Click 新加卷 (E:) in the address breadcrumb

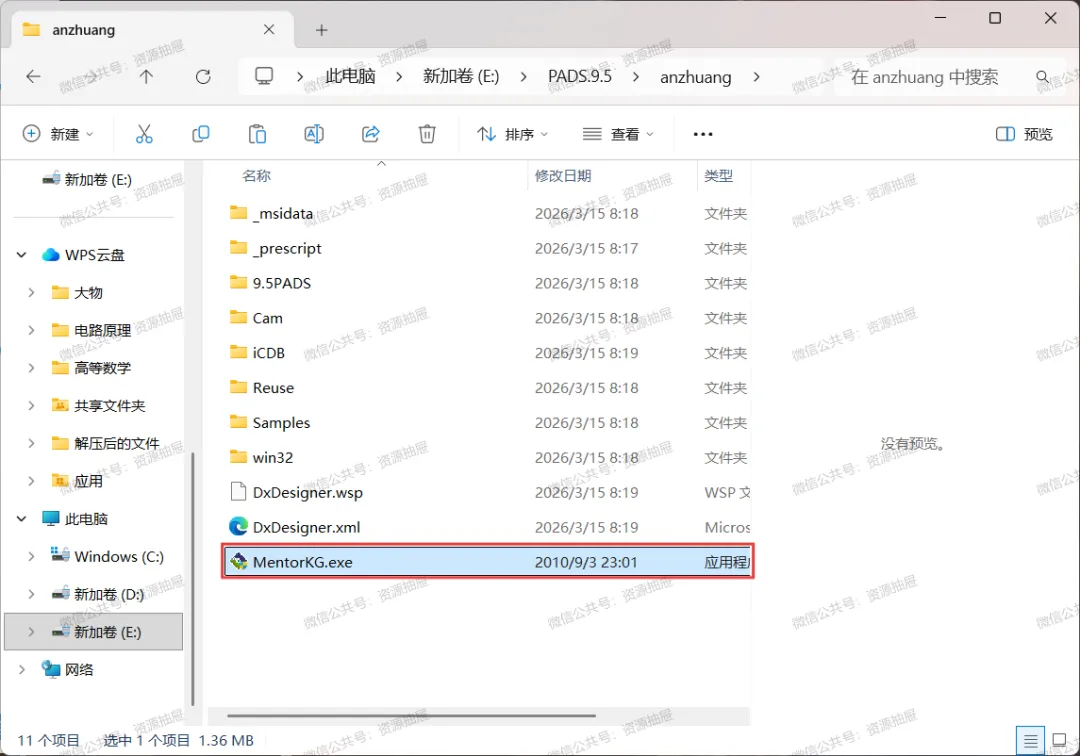(x=461, y=76)
